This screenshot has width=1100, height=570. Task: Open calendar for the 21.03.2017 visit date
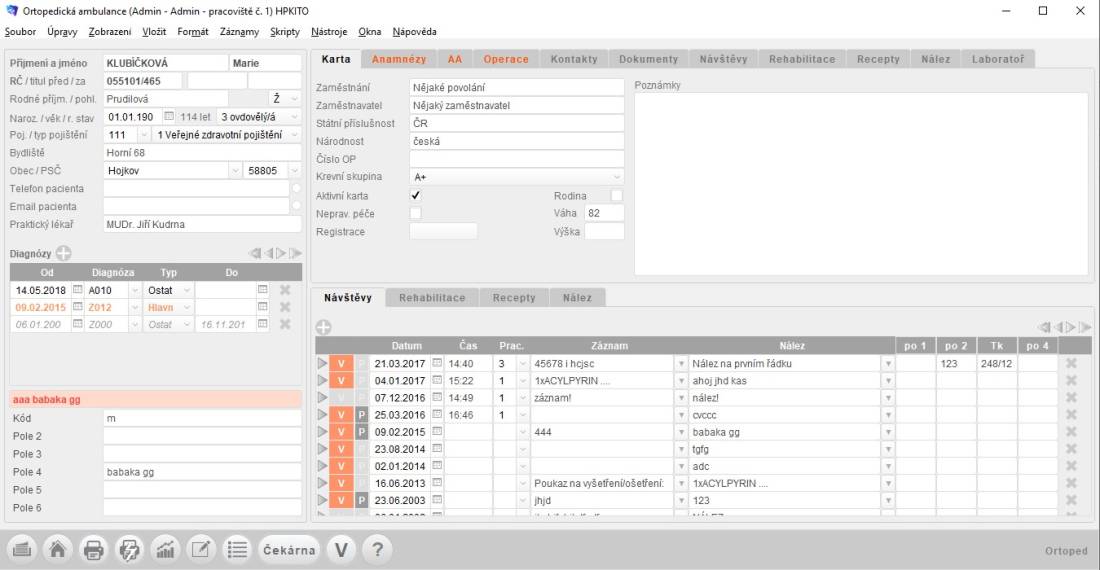coord(436,364)
